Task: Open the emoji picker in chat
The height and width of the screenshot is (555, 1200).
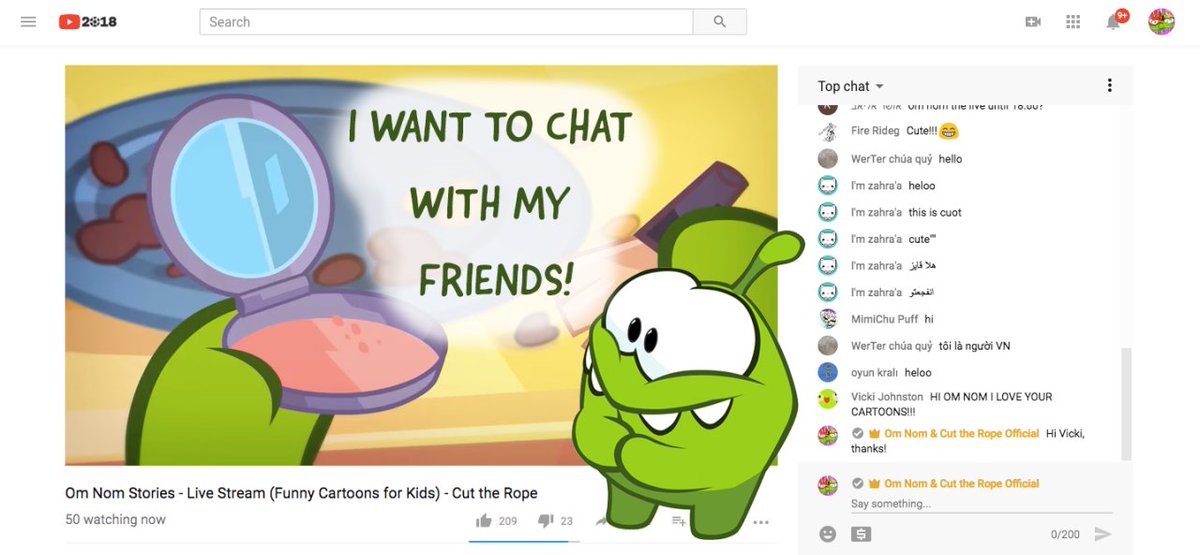Action: 827,534
